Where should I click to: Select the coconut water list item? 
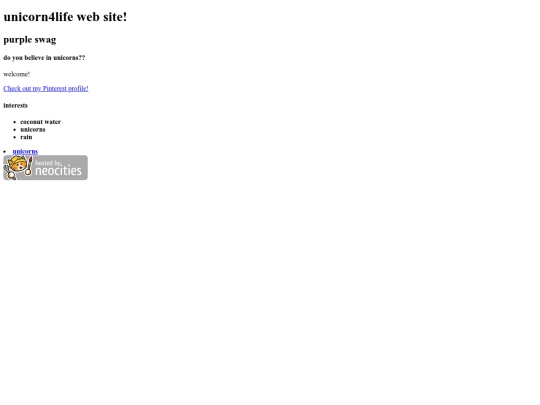point(40,122)
